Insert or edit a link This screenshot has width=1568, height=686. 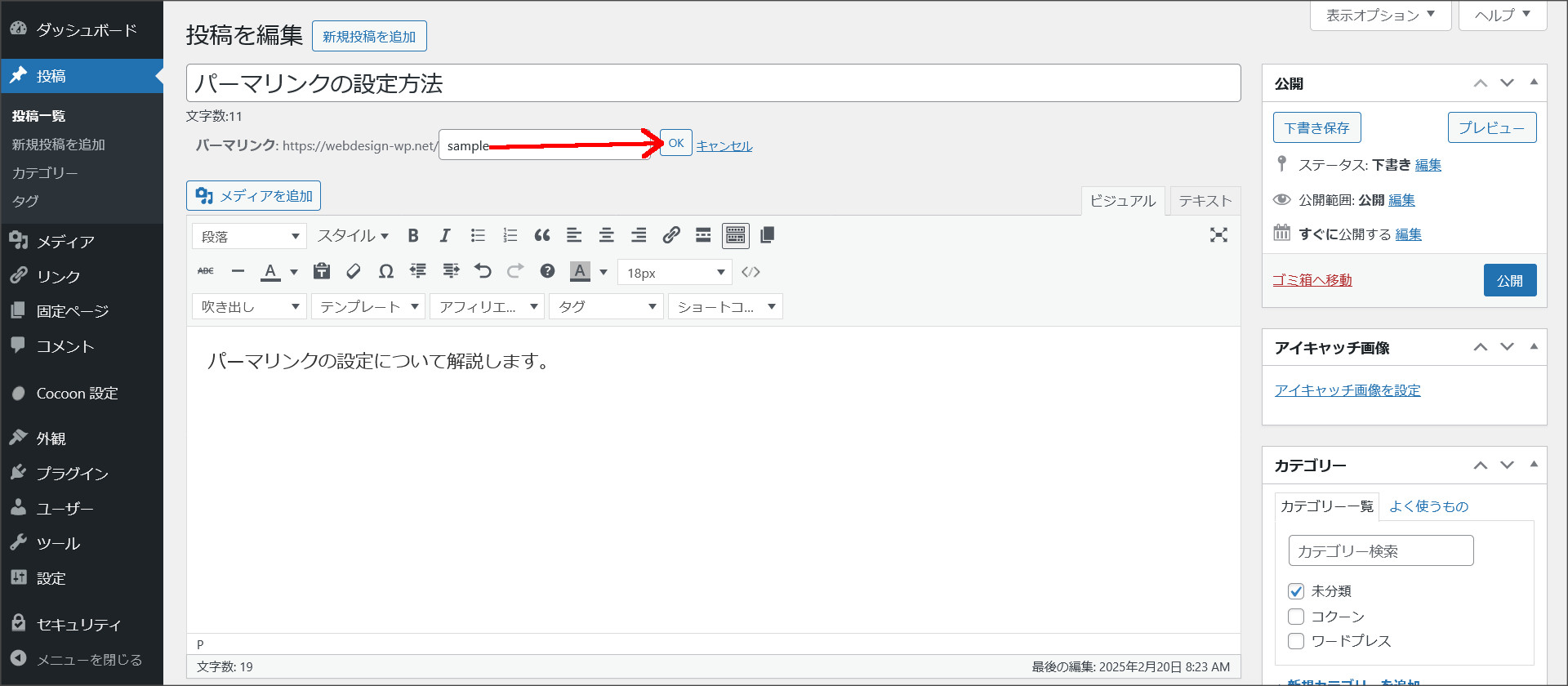pyautogui.click(x=671, y=236)
